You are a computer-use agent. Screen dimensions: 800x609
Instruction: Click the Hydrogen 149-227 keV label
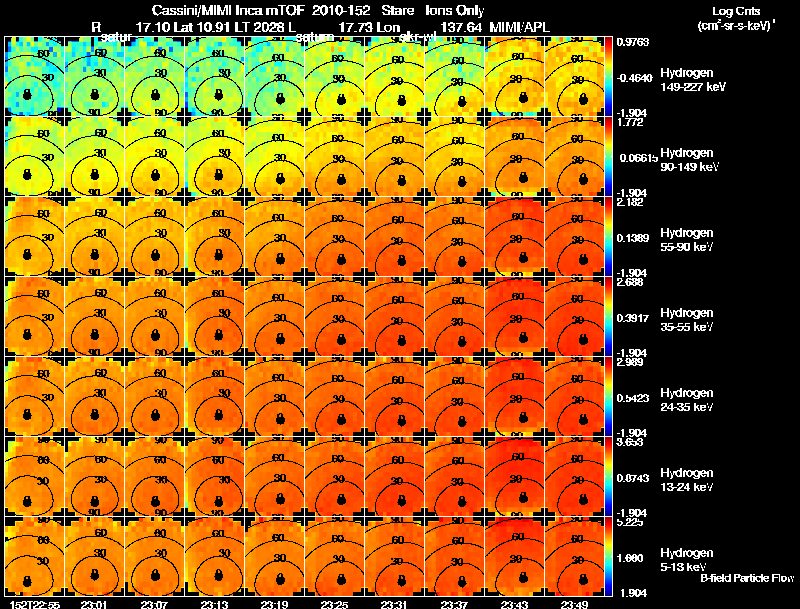point(692,80)
